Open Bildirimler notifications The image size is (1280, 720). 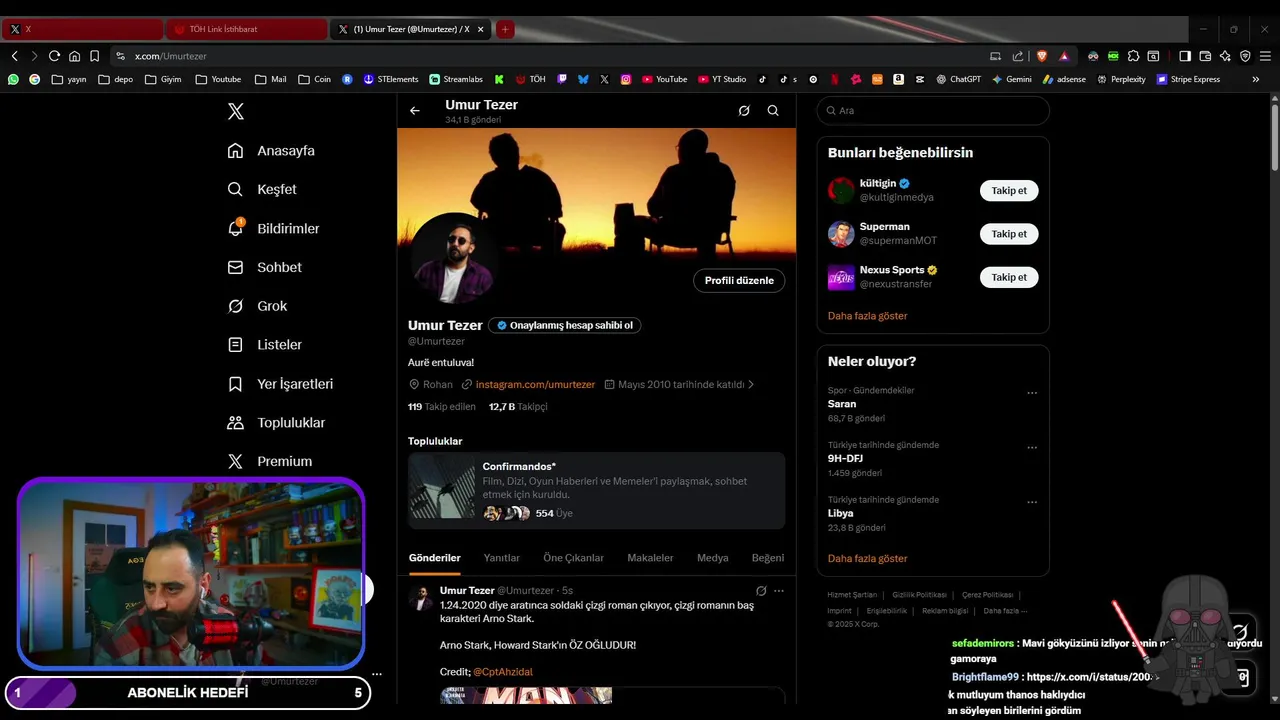[273, 228]
